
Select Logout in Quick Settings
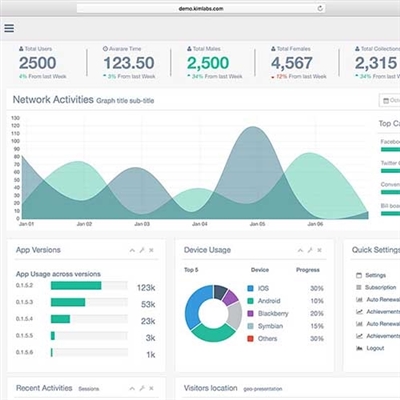point(370,348)
